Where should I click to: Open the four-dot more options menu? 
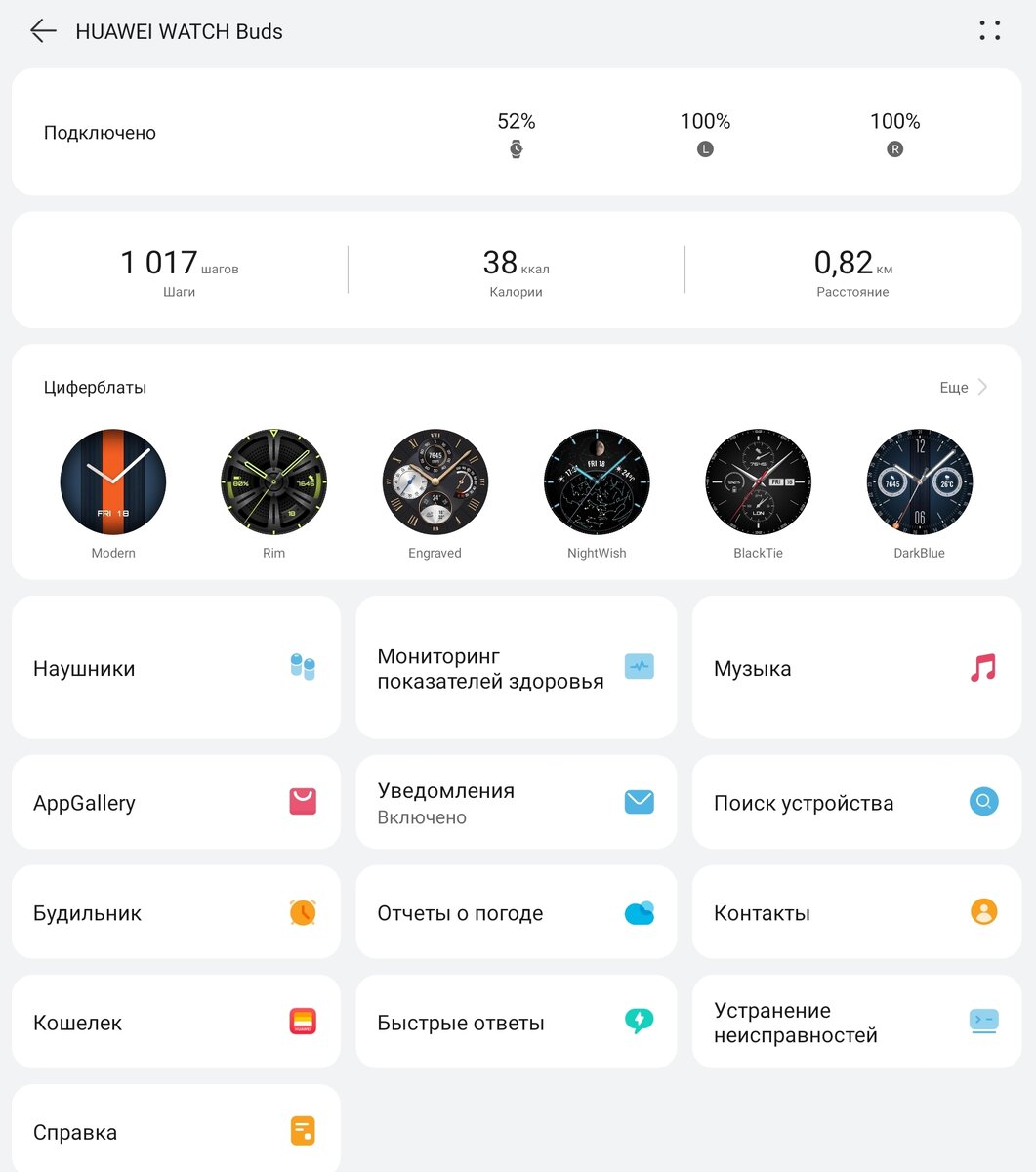[989, 31]
